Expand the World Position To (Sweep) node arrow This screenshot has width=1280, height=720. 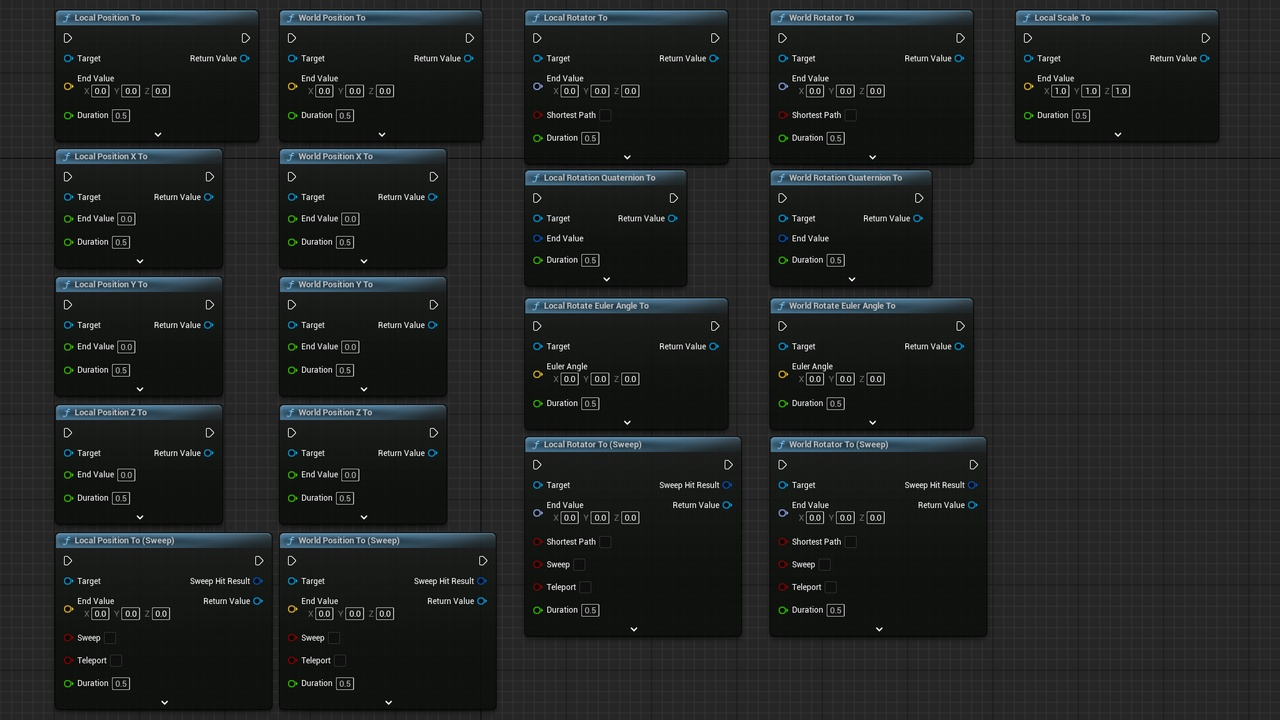pyautogui.click(x=389, y=702)
